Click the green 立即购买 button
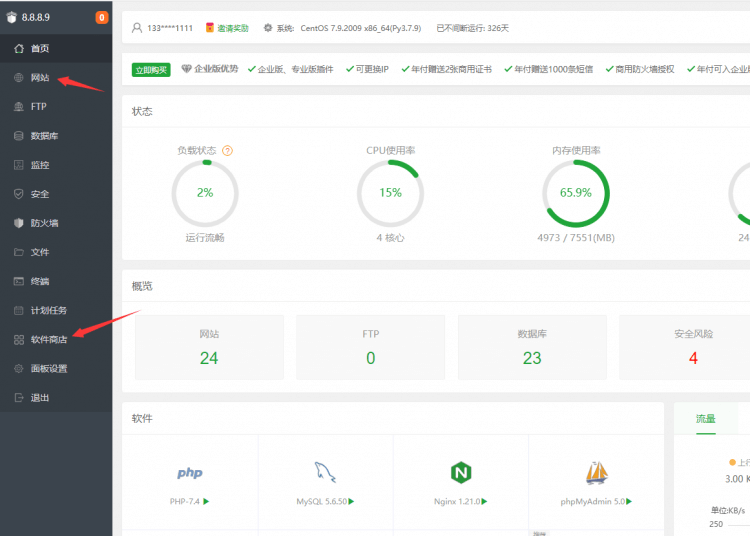This screenshot has width=750, height=536. pyautogui.click(x=151, y=69)
